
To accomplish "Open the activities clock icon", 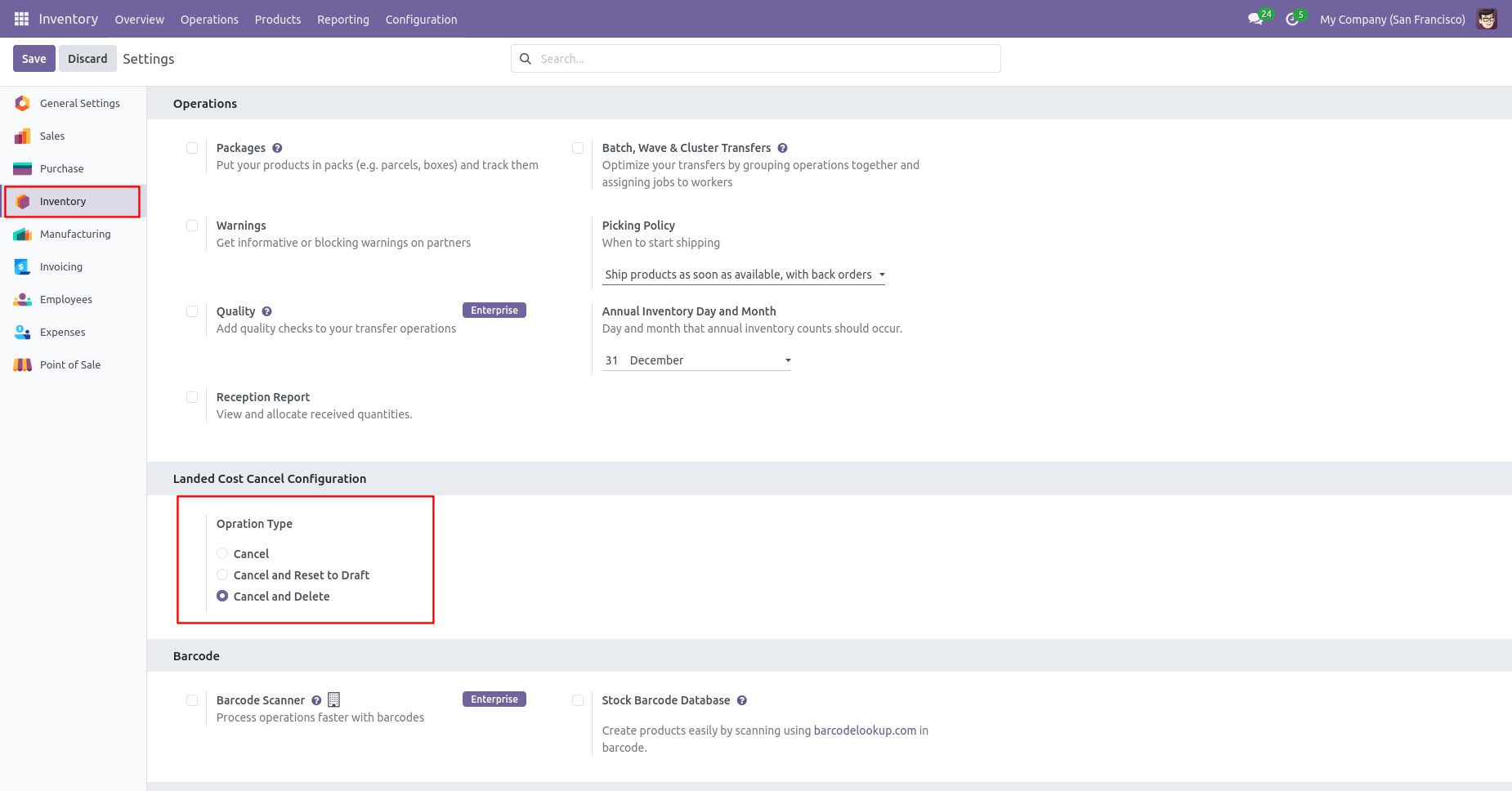I will pyautogui.click(x=1292, y=19).
